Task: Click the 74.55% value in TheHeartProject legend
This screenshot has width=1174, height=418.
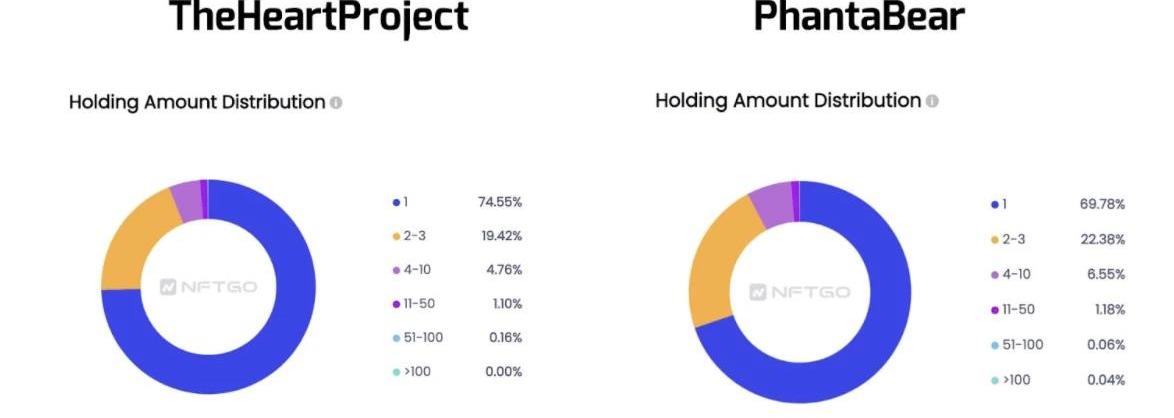Action: [x=499, y=202]
